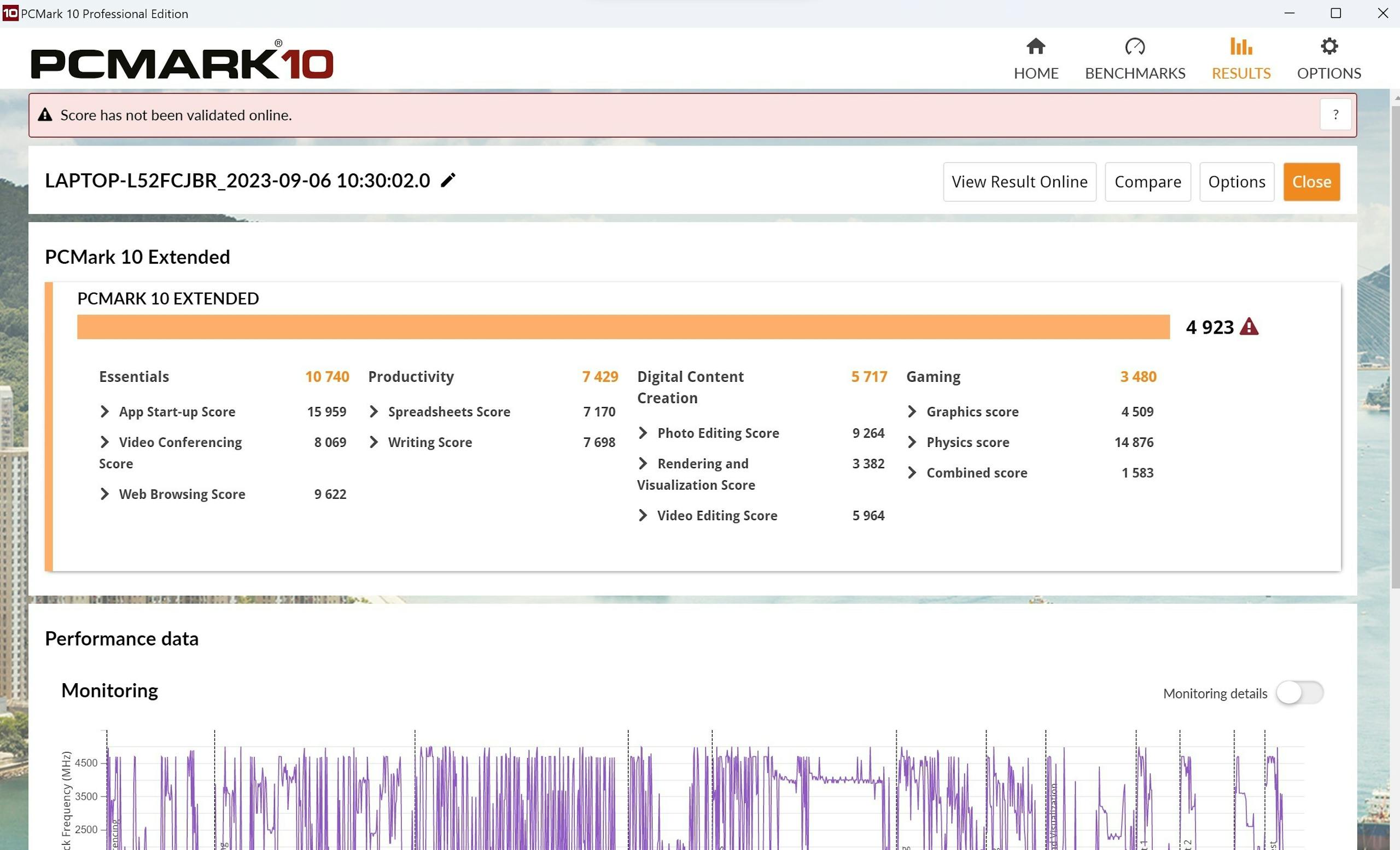The height and width of the screenshot is (850, 1400).
Task: Enable the Monitoring details toggle
Action: click(x=1299, y=692)
